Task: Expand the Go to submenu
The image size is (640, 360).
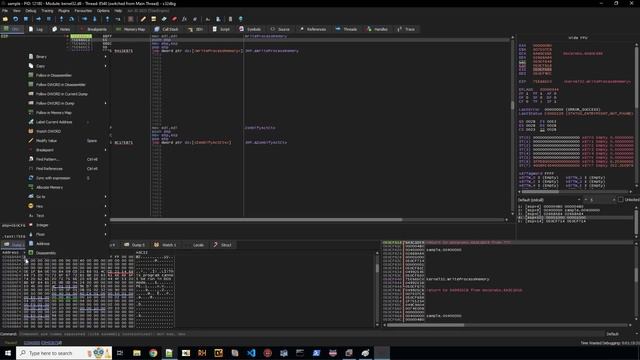Action: [67, 197]
